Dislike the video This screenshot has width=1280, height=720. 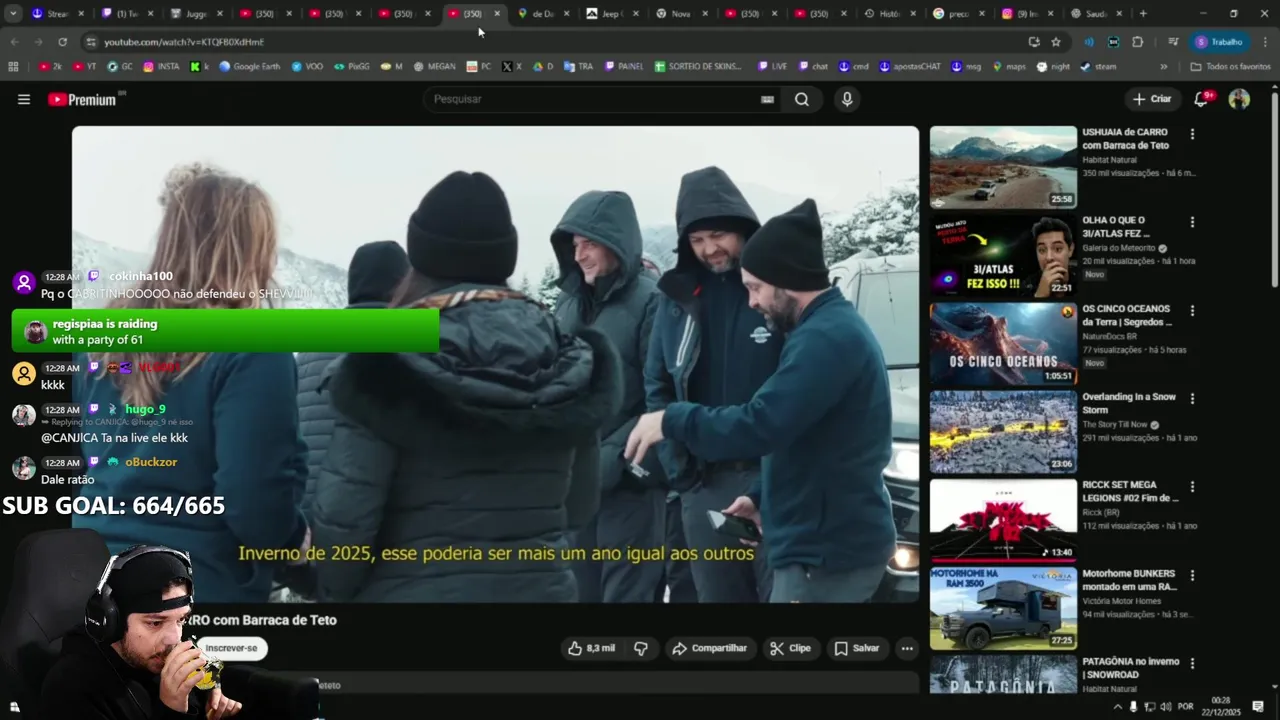(641, 648)
